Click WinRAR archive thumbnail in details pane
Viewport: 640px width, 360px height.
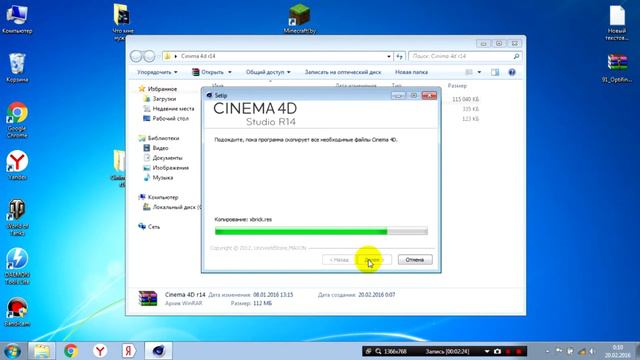(x=148, y=298)
